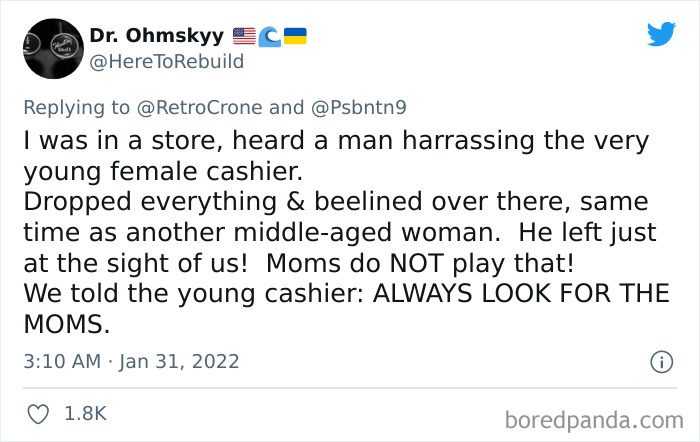Click 'ALWAYS LOOK FOR THE' phrase
This screenshot has width=700, height=442.
521,294
